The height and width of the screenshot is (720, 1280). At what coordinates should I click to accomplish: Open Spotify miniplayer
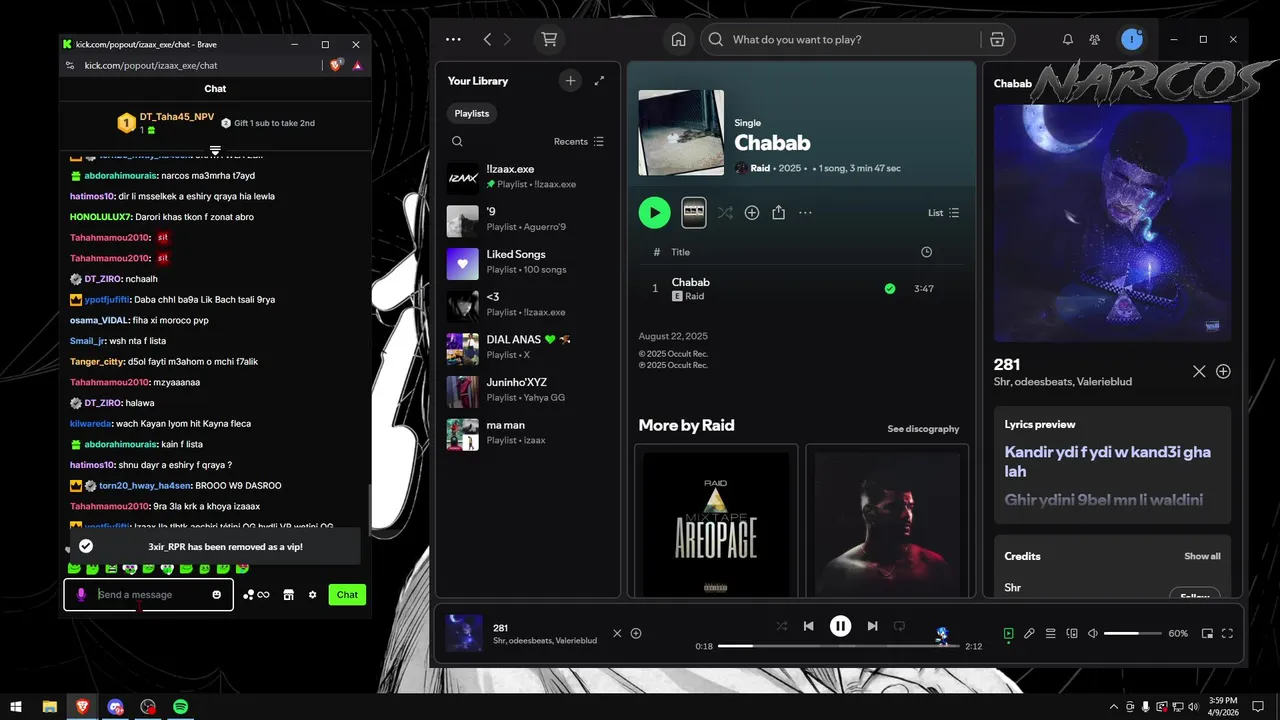tap(1207, 633)
